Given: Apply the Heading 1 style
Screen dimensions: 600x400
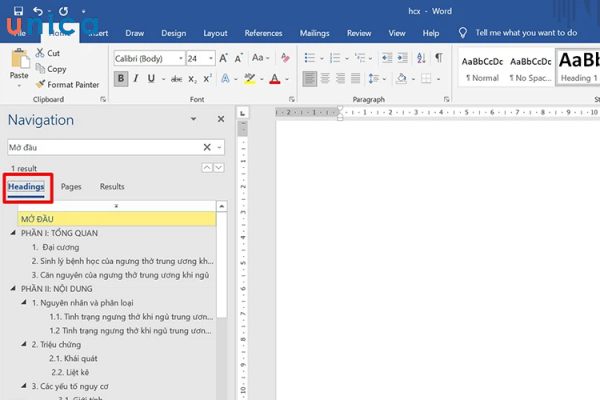Looking at the screenshot, I should coord(578,65).
